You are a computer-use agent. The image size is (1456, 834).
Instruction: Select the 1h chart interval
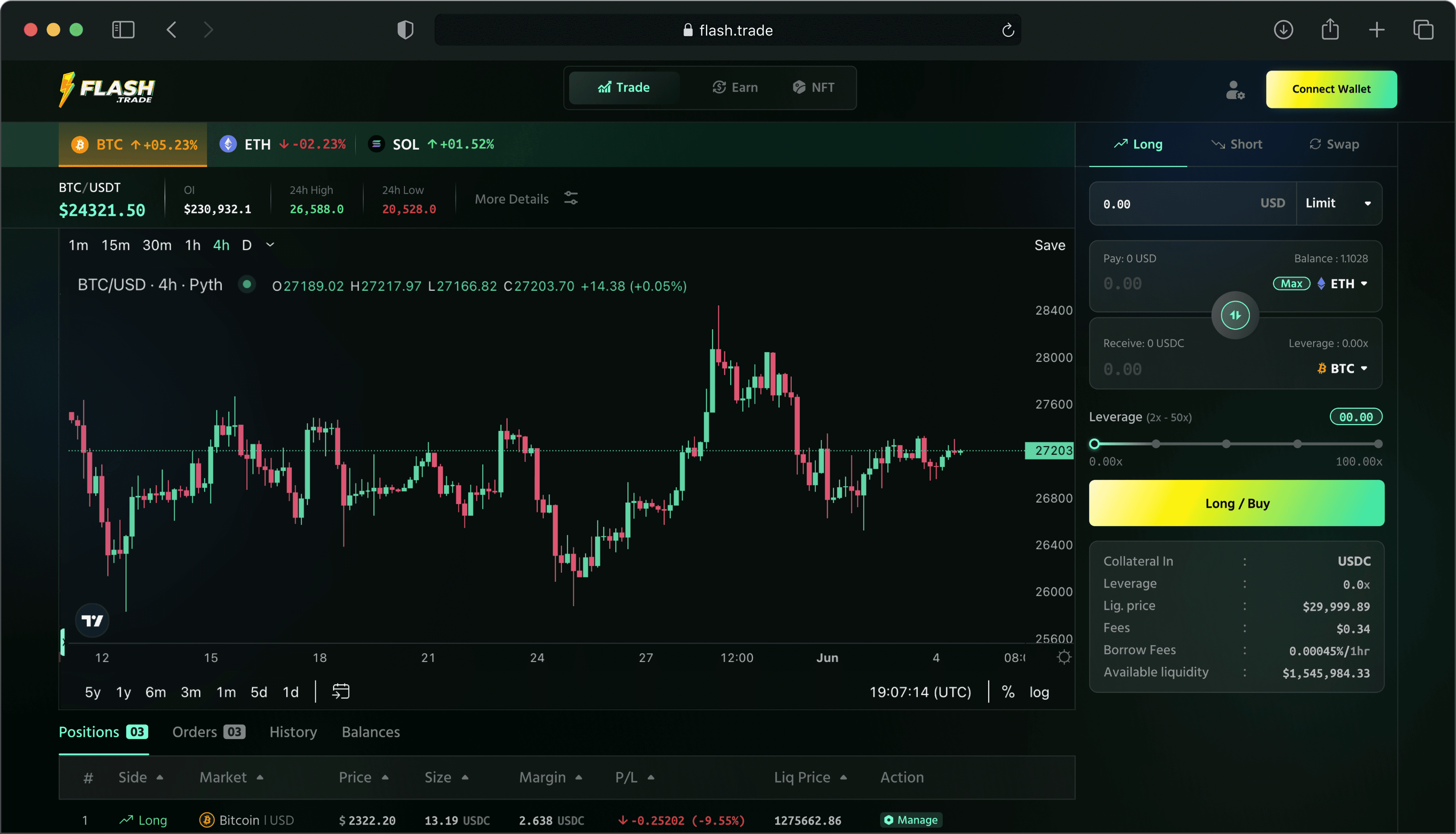[192, 245]
